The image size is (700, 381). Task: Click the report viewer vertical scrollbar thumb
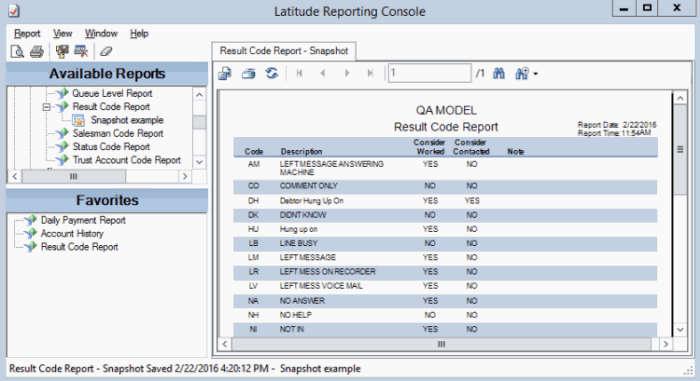click(x=680, y=150)
